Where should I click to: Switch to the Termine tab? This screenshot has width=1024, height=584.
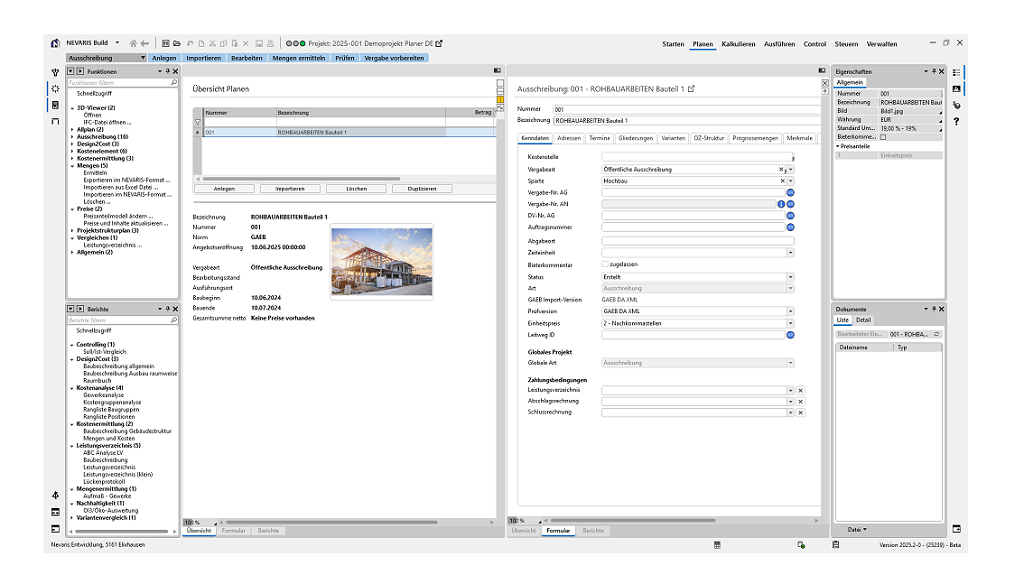[x=599, y=138]
